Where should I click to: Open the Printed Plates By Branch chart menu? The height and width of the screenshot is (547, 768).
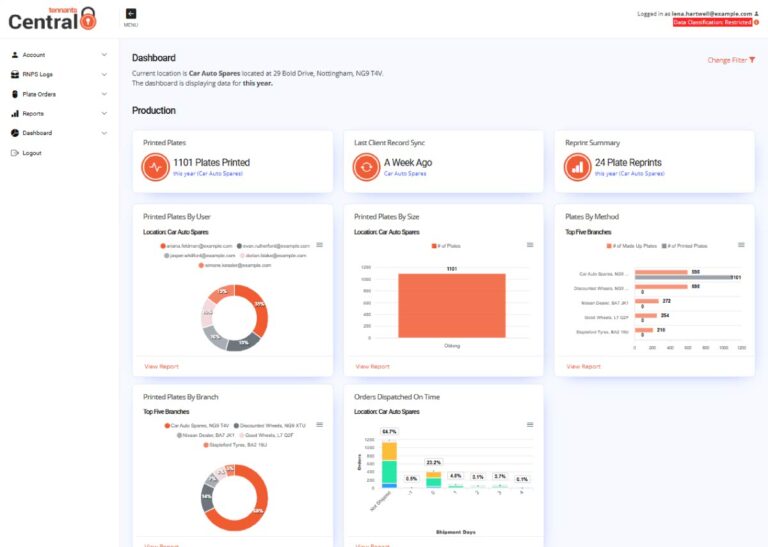tap(319, 425)
